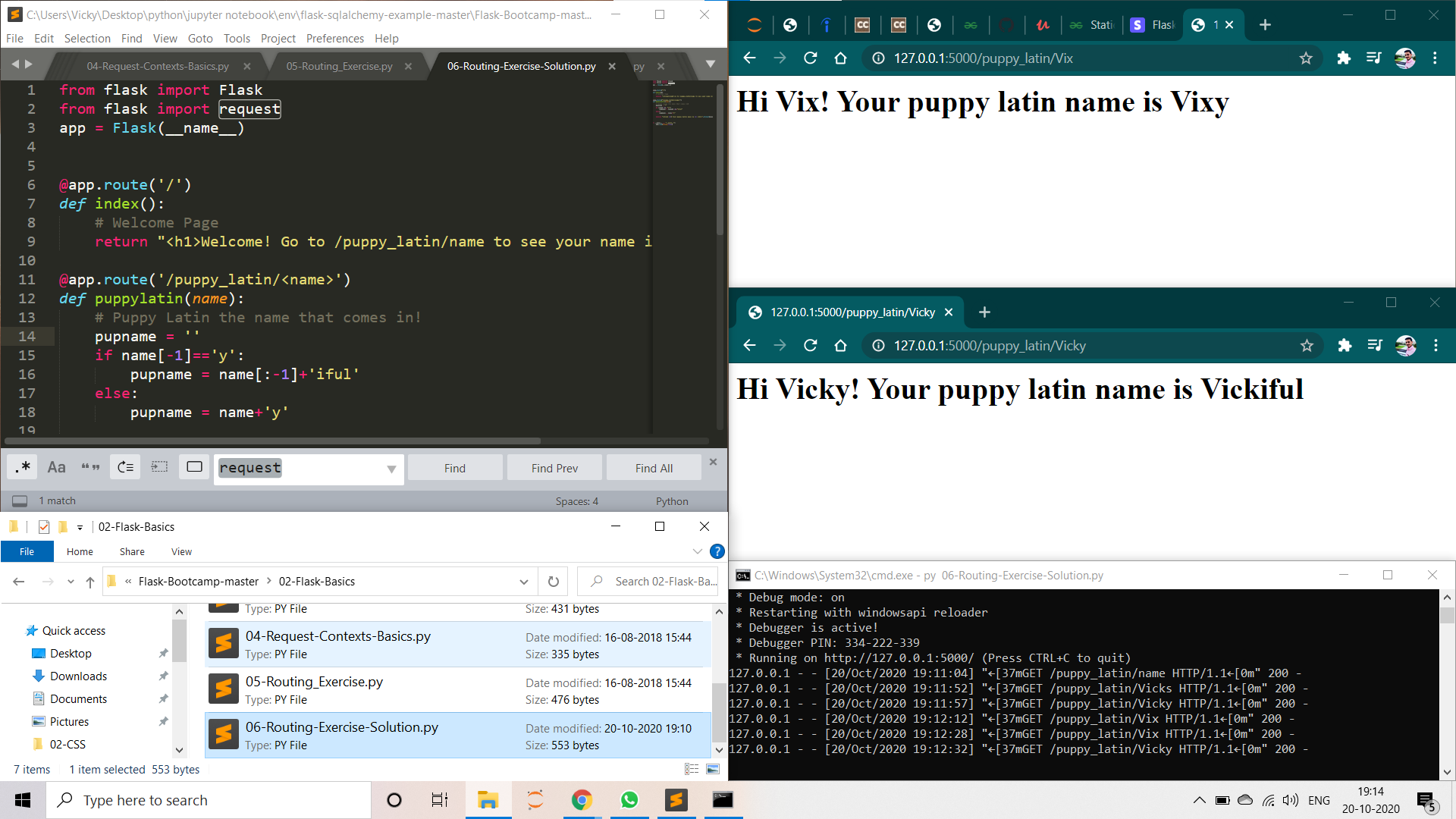The image size is (1456, 819).
Task: Switch to 05-Routing_Exercise.py tab
Action: (339, 66)
